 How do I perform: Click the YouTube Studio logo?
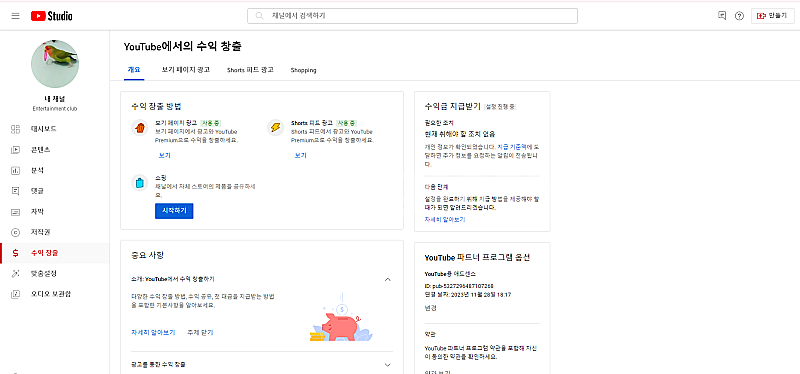pyautogui.click(x=52, y=16)
